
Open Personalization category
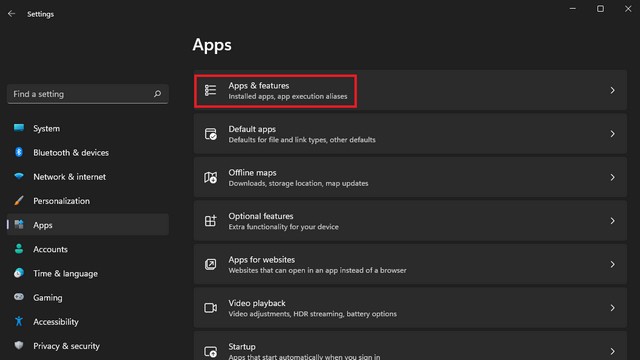tap(88, 200)
